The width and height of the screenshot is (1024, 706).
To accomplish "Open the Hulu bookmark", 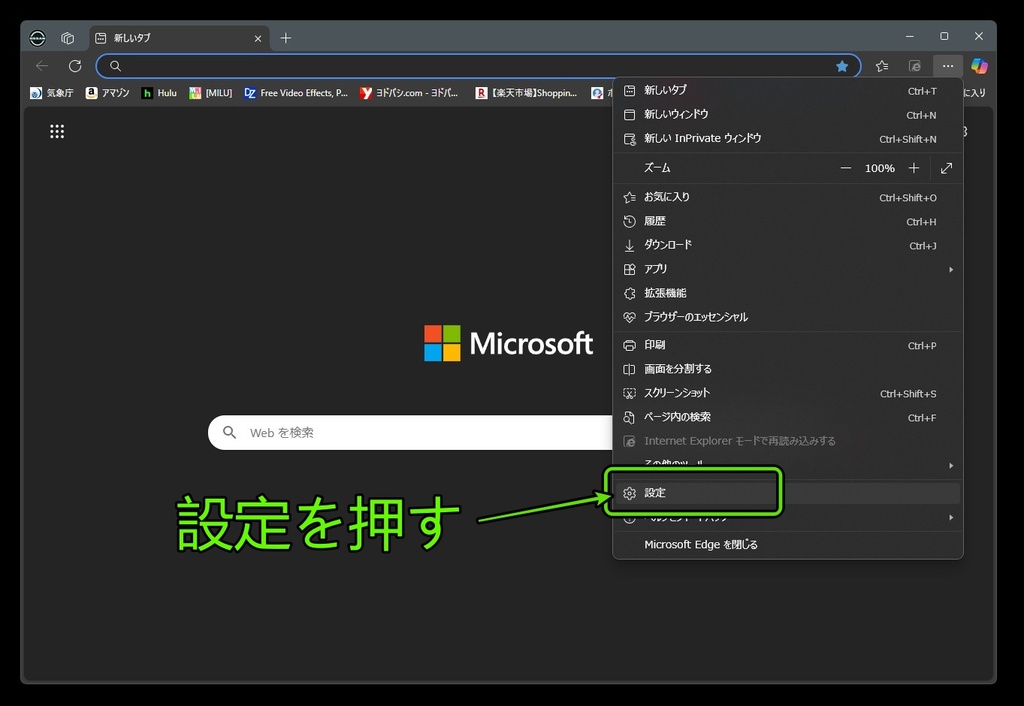I will (159, 93).
